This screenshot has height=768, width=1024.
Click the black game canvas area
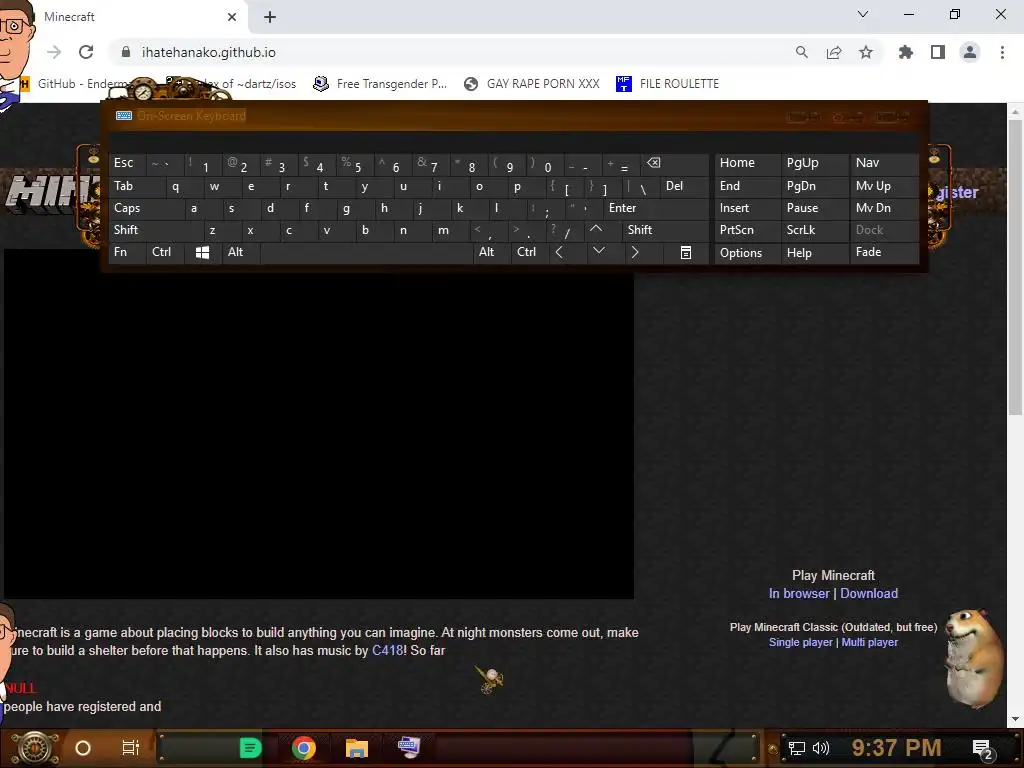[319, 423]
